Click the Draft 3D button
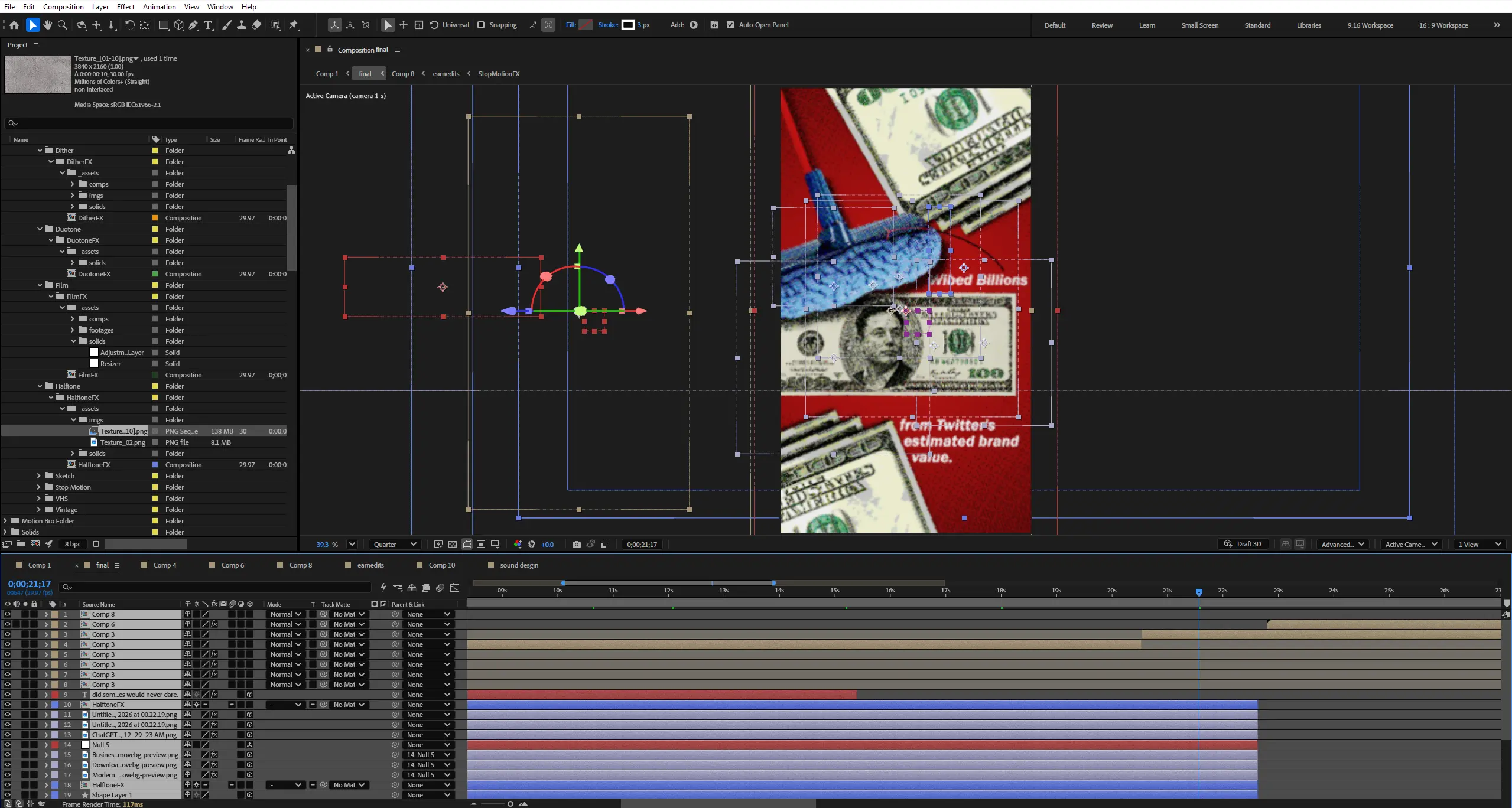 (x=1243, y=544)
